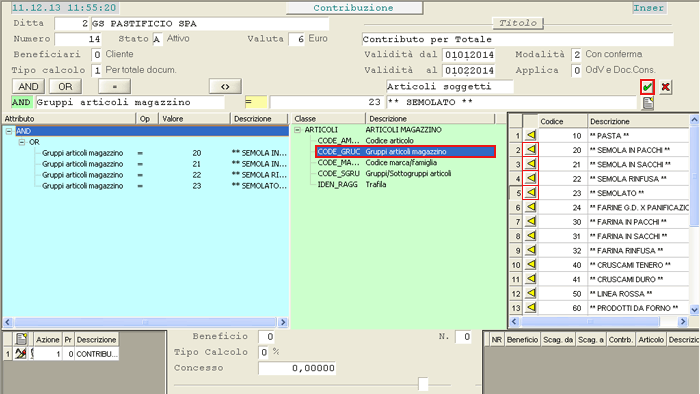Viewport: 700px width, 394px height.
Task: Select condition row with value 20
Action: click(x=164, y=153)
